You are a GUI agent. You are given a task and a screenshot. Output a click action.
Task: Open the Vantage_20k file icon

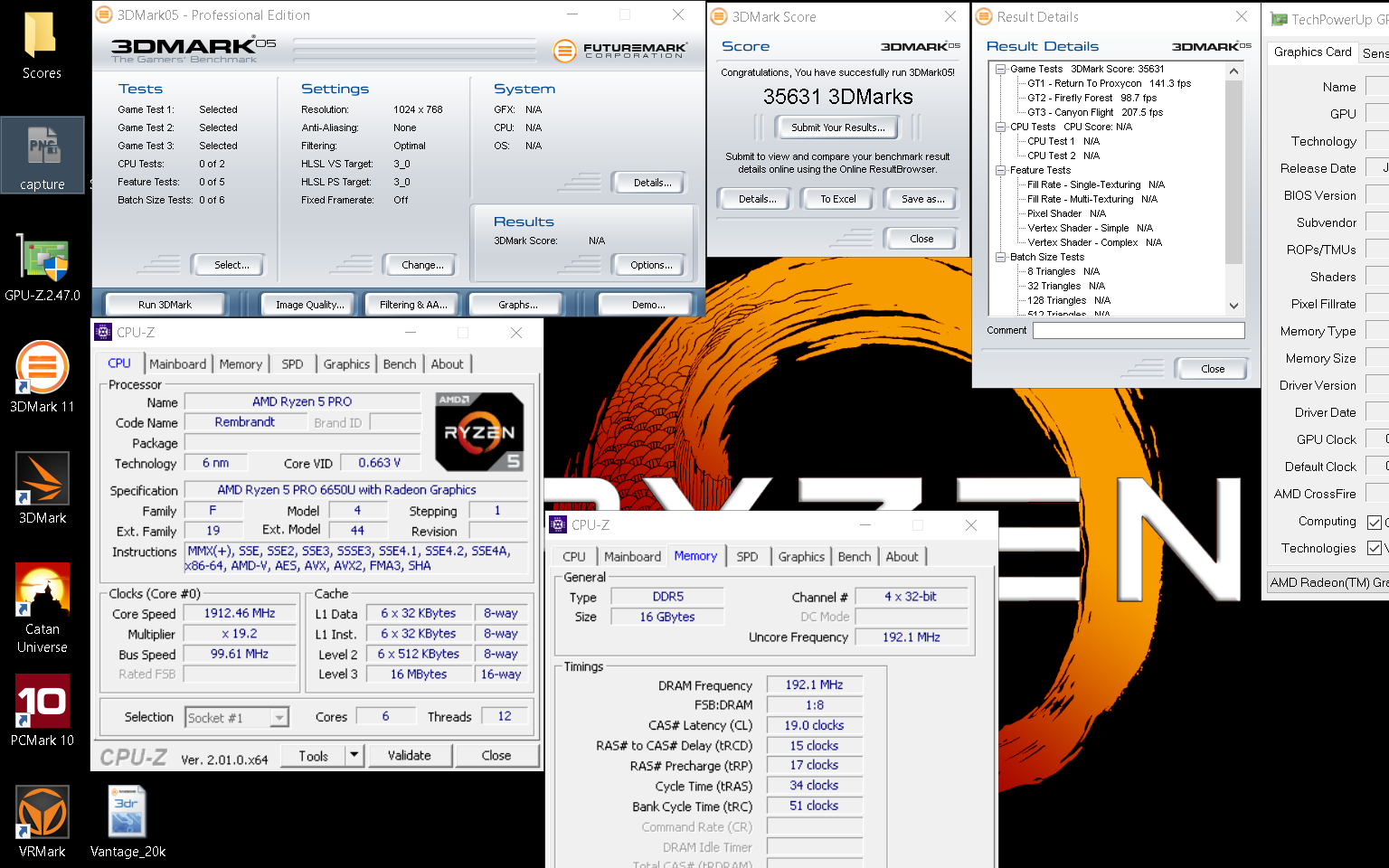(x=128, y=821)
